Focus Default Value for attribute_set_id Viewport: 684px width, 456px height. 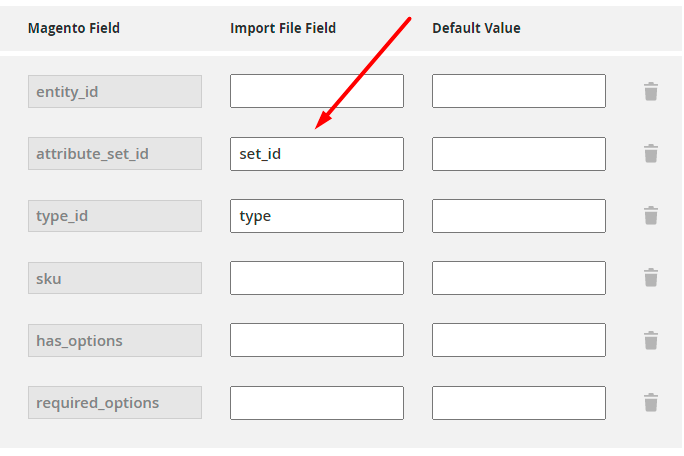(x=519, y=154)
